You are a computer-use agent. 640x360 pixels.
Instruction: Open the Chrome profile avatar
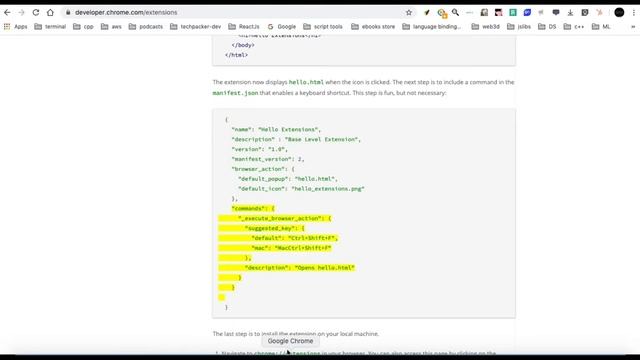click(x=619, y=13)
